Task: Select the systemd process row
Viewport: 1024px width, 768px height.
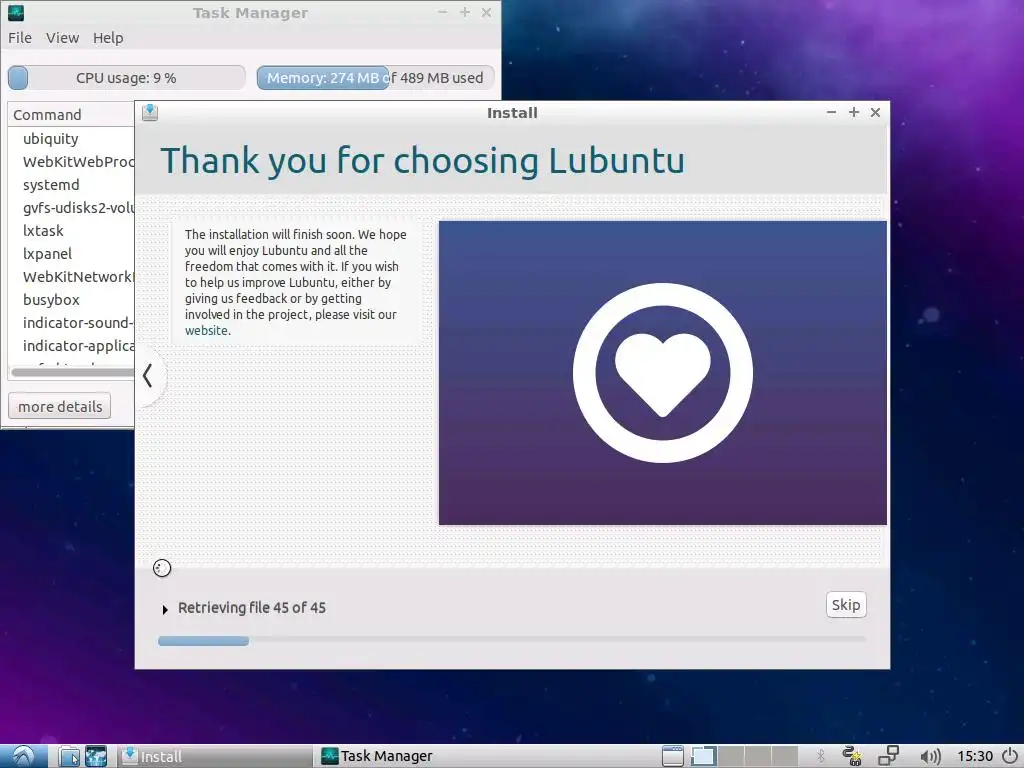Action: coord(71,185)
